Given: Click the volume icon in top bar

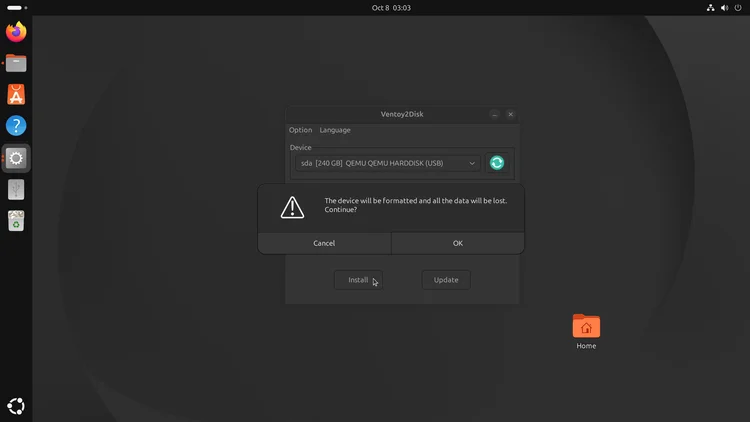Looking at the screenshot, I should [725, 8].
